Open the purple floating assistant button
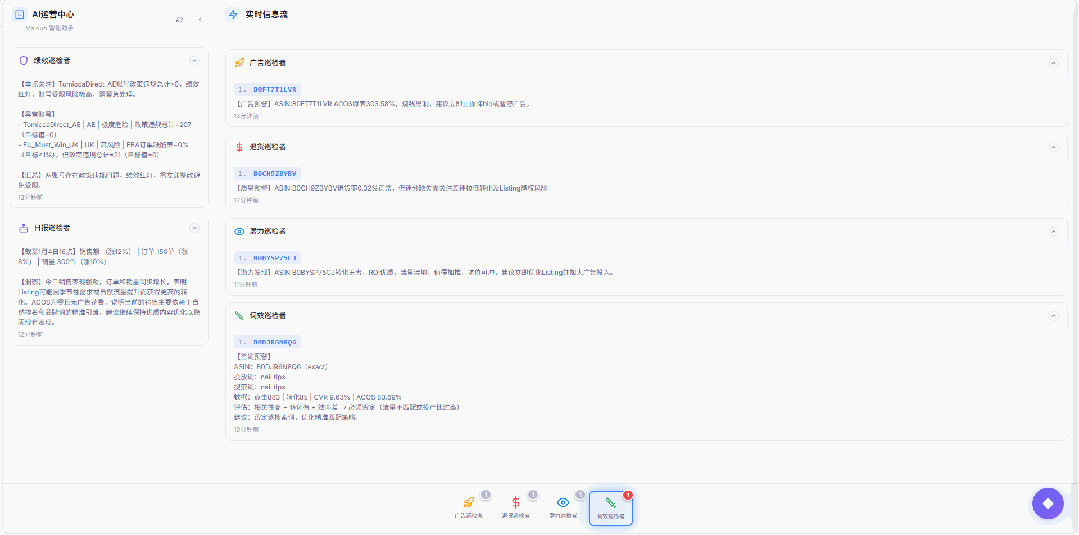 tap(1047, 503)
